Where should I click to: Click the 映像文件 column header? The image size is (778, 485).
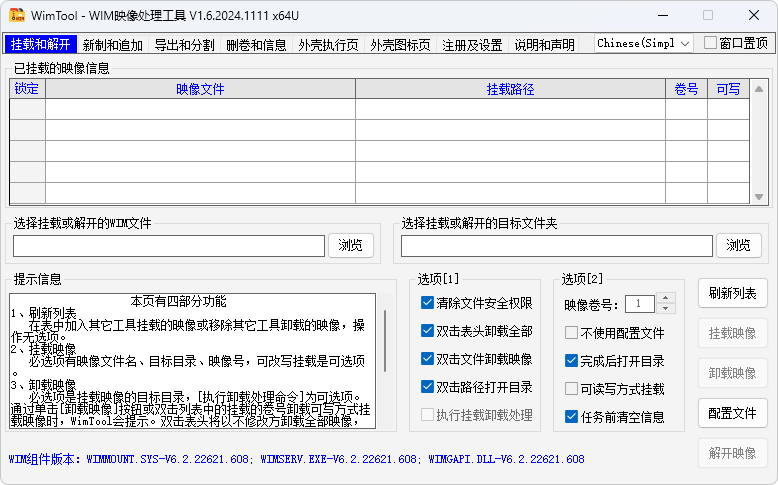(200, 89)
